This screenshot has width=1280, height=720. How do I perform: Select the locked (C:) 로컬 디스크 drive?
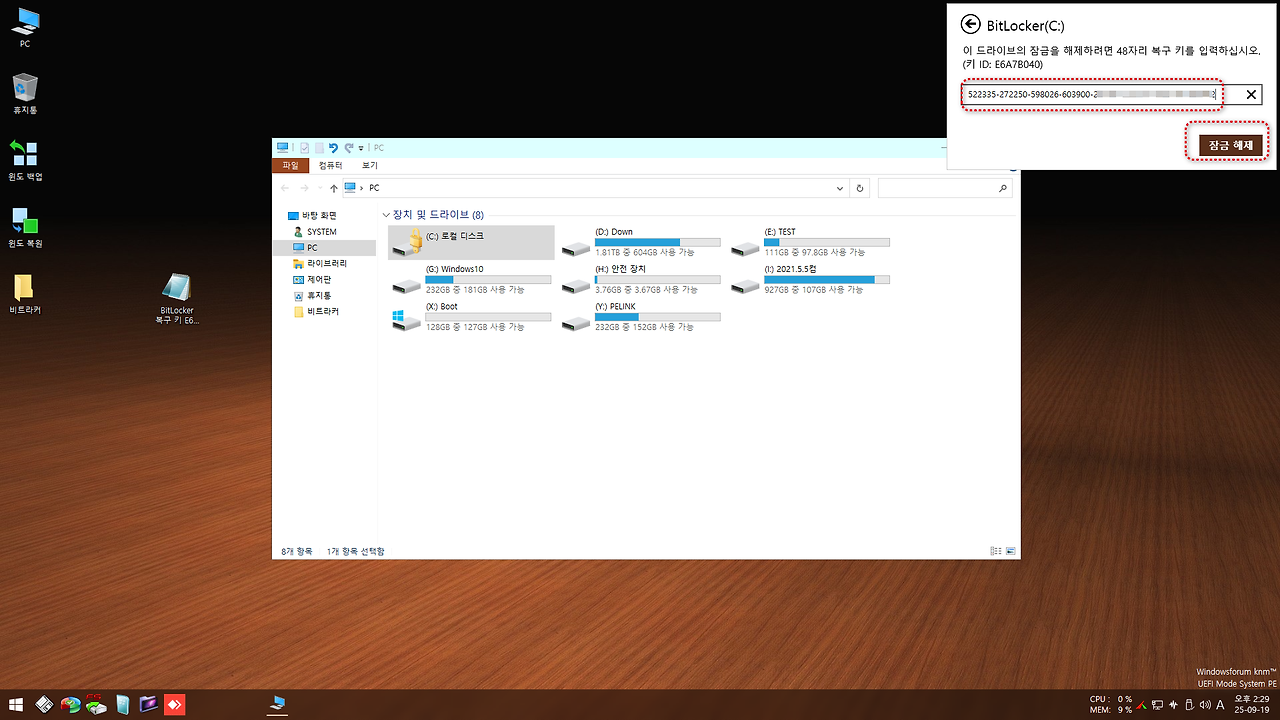tap(471, 242)
